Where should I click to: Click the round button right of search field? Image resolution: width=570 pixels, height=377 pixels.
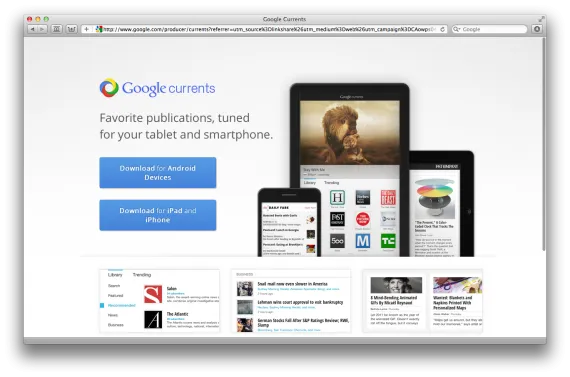click(537, 29)
